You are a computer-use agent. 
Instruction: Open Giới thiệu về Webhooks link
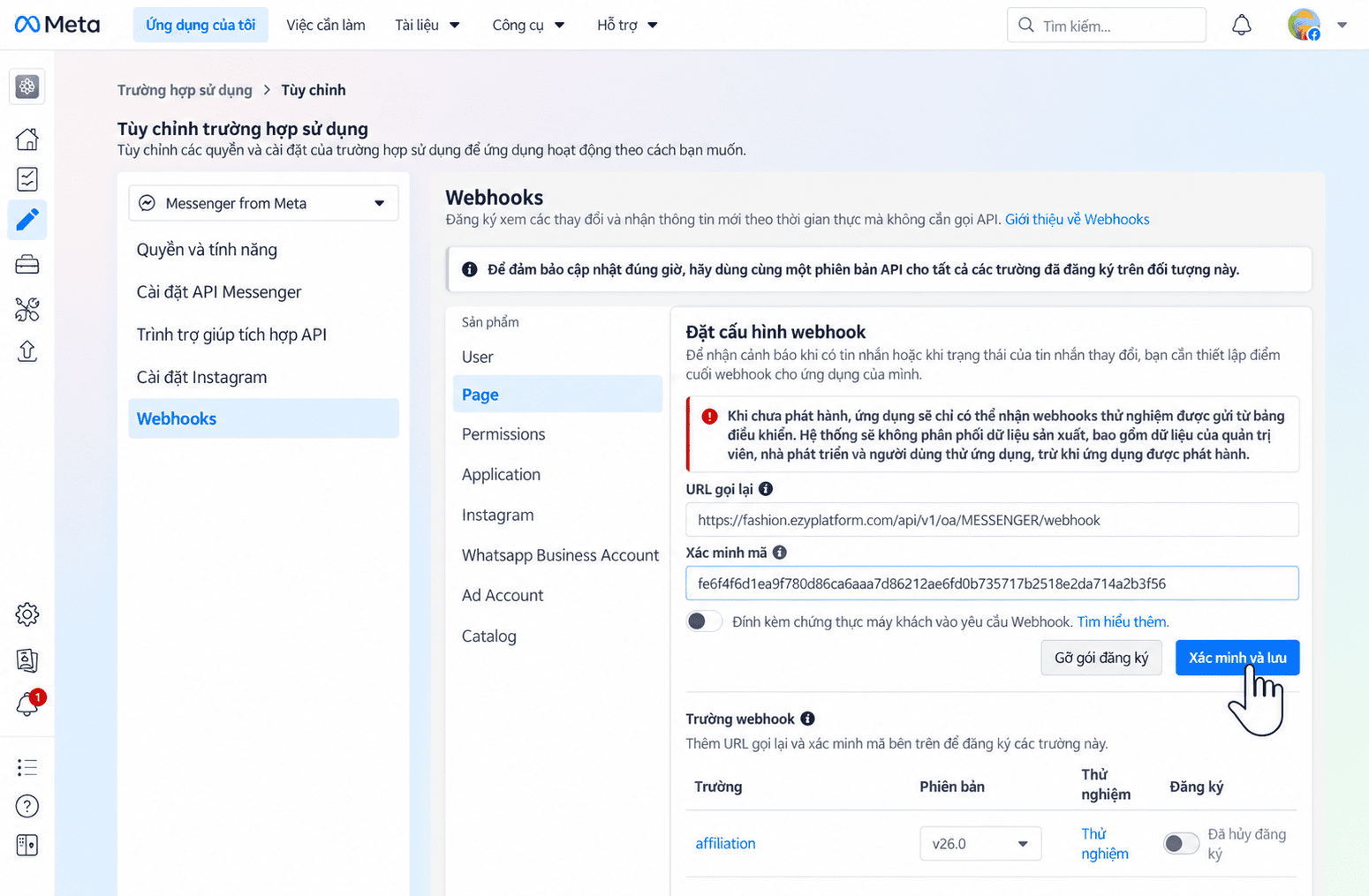click(1077, 219)
